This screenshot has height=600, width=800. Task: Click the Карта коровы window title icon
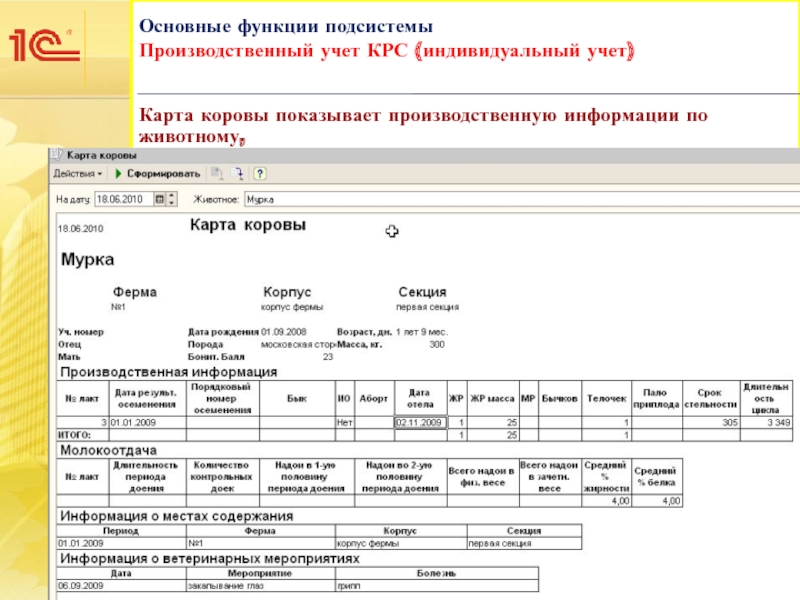[x=57, y=155]
